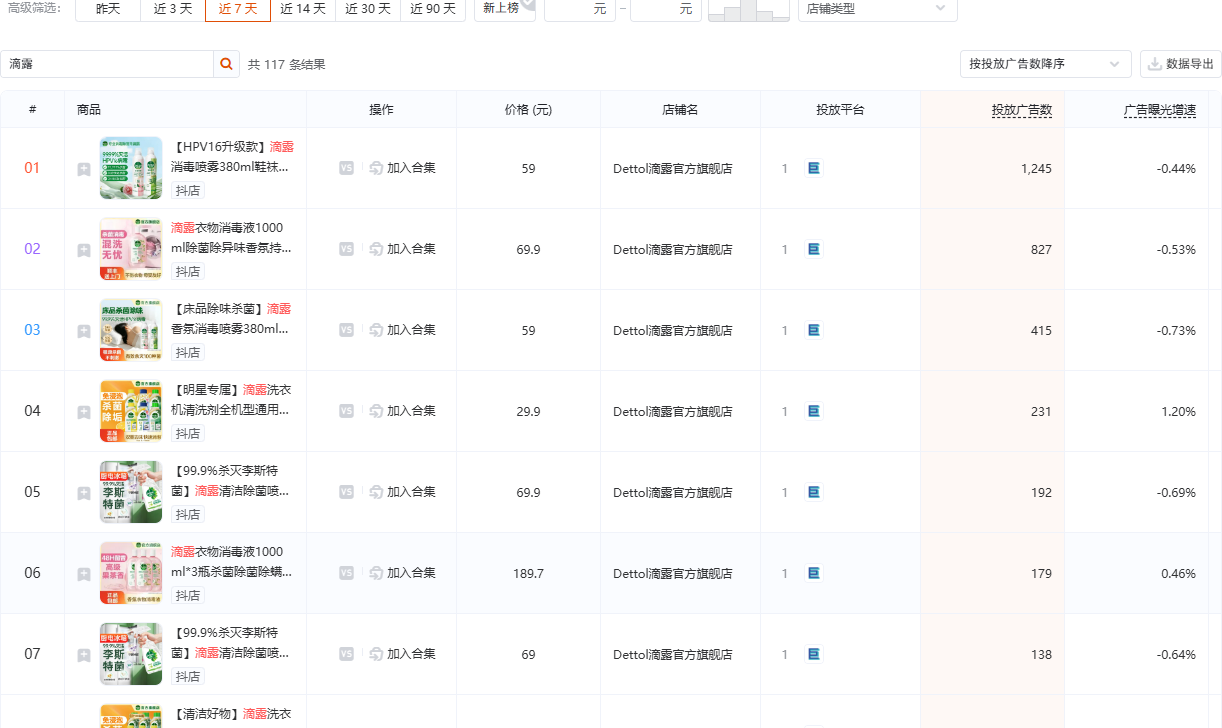Bookmark the product in row 01

84,169
